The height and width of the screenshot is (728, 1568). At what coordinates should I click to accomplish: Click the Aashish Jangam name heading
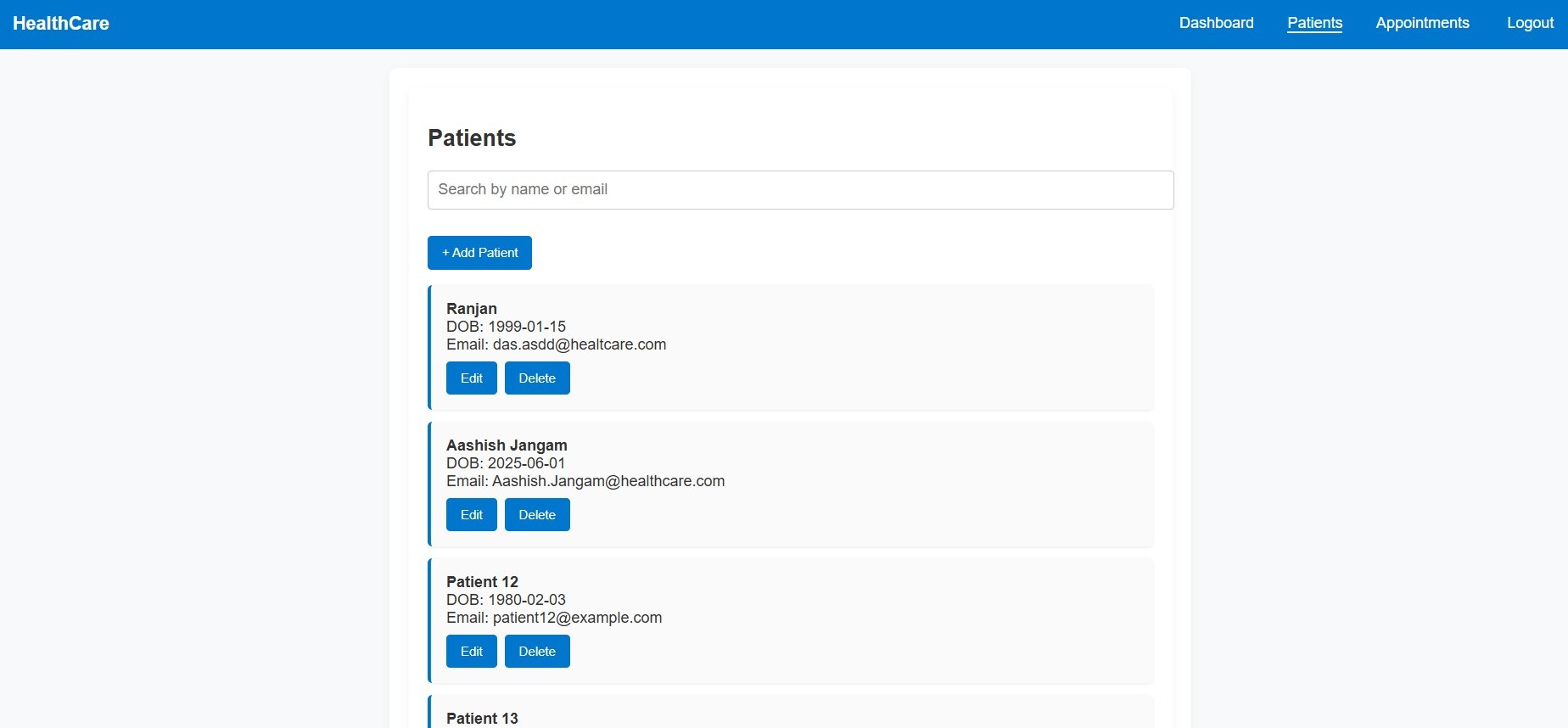coord(507,445)
